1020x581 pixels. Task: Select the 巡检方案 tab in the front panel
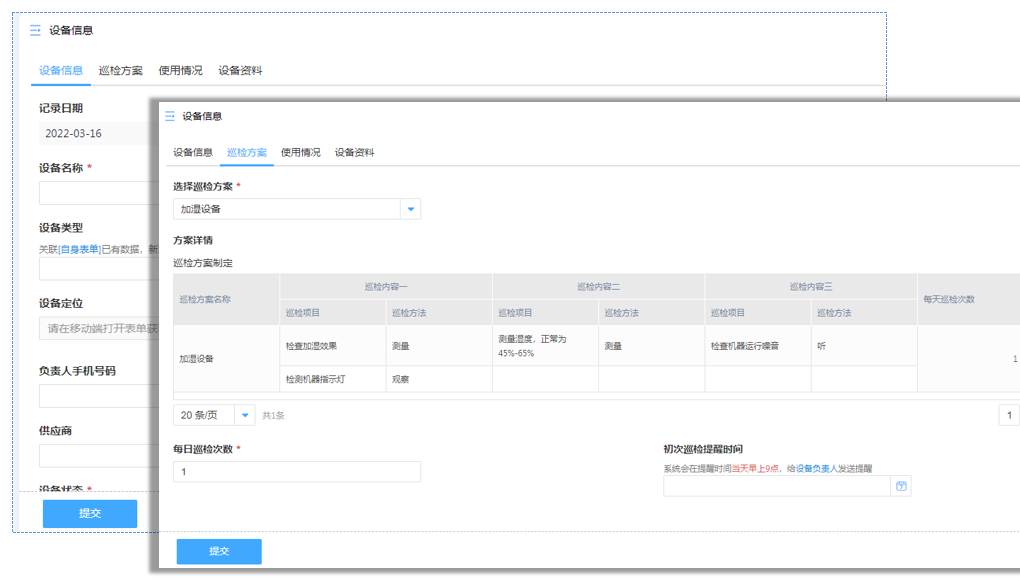[x=247, y=153]
